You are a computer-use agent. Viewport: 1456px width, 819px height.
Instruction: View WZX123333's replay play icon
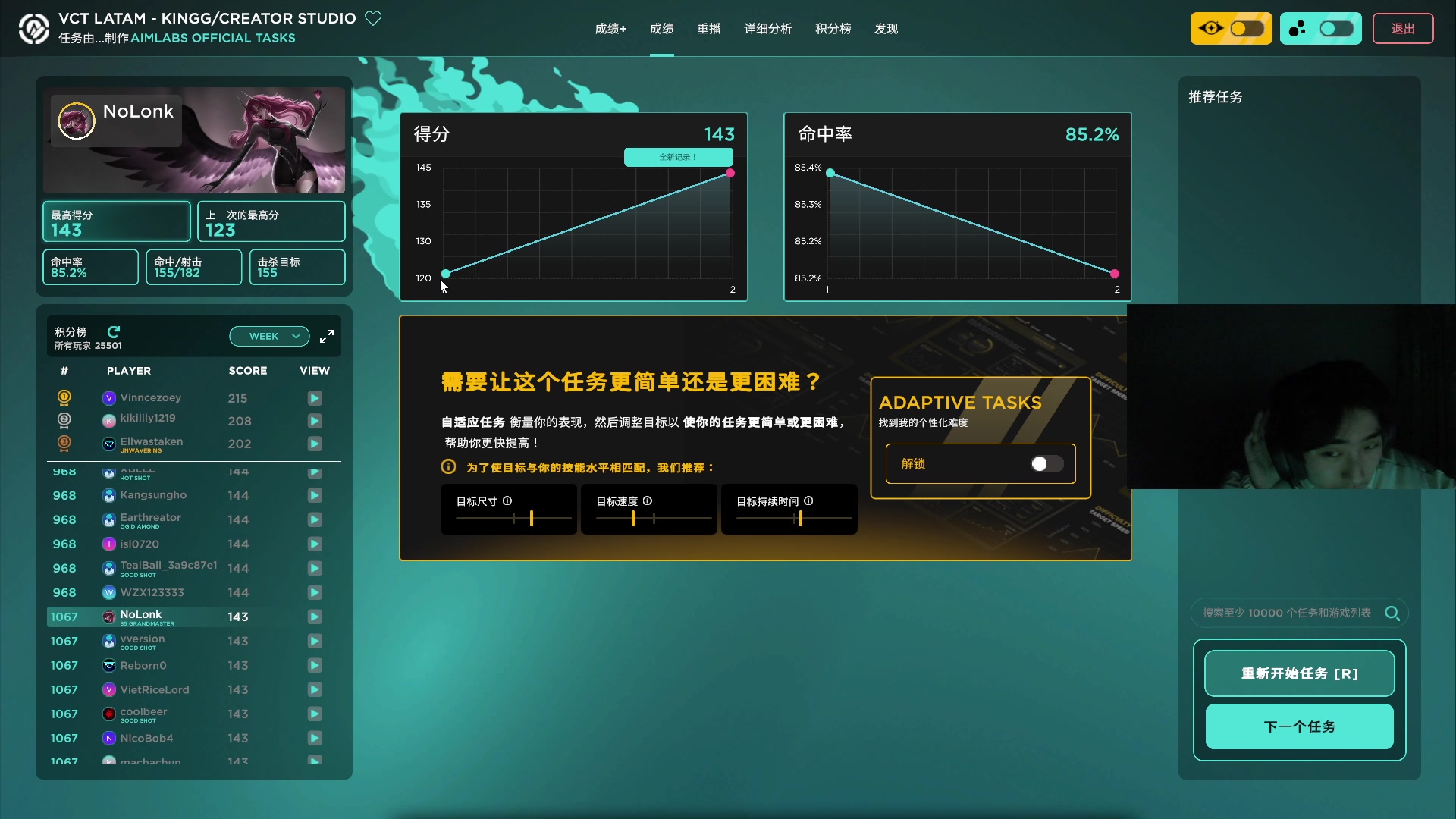tap(315, 592)
